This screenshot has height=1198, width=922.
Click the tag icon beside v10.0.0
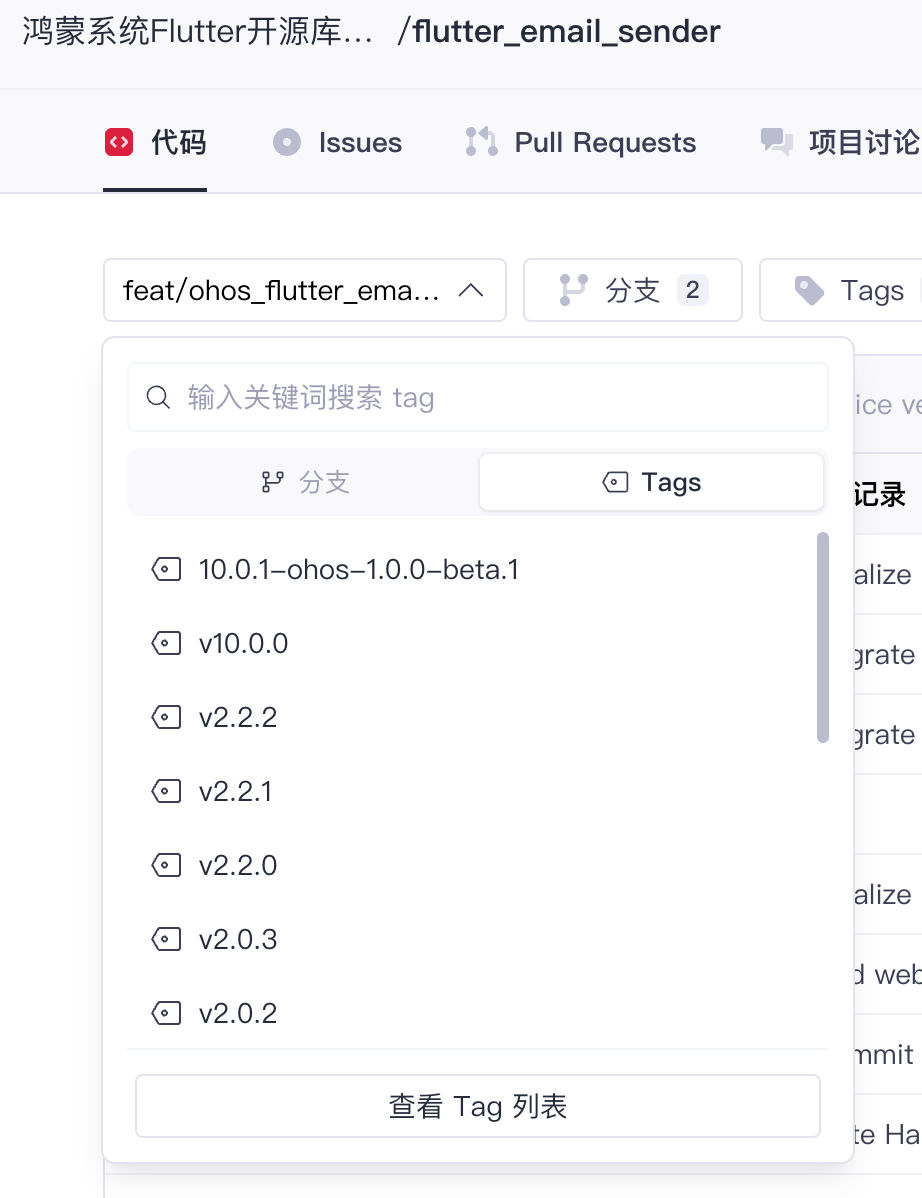click(167, 643)
